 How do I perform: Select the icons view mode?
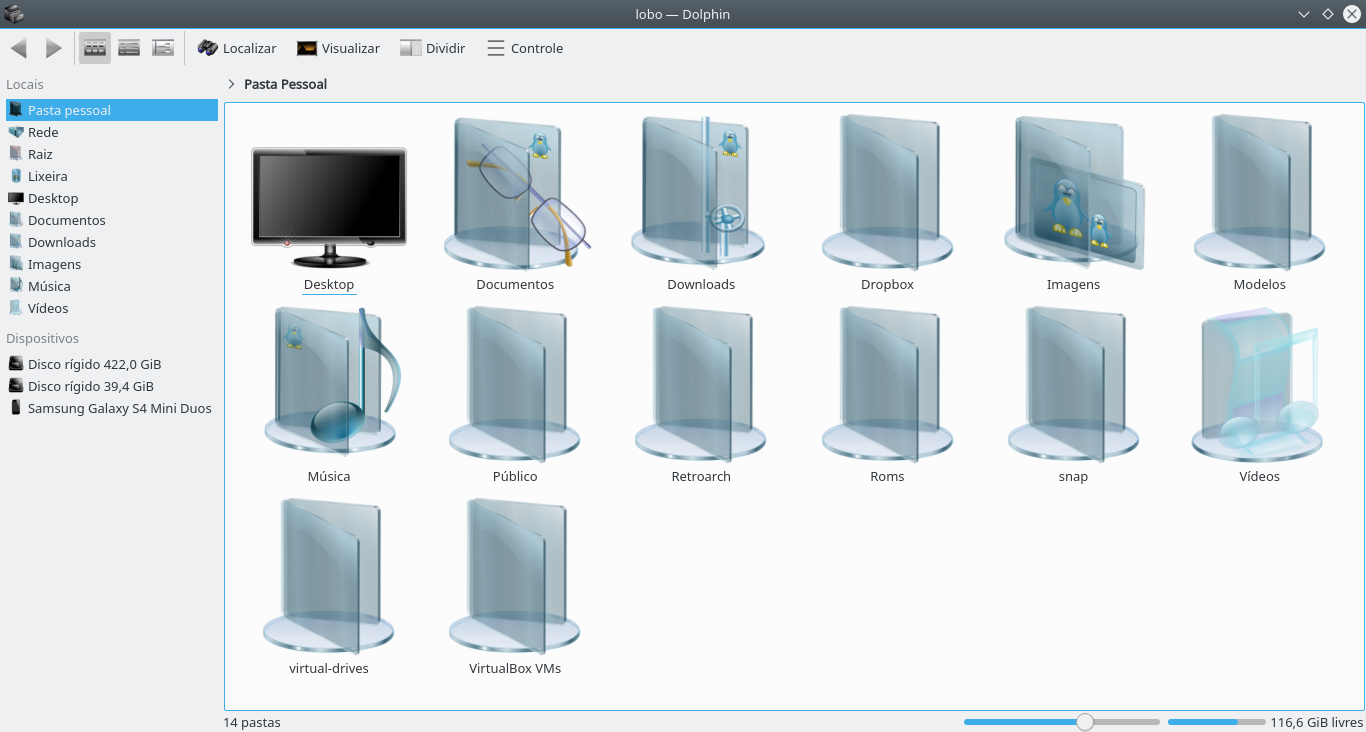(94, 47)
